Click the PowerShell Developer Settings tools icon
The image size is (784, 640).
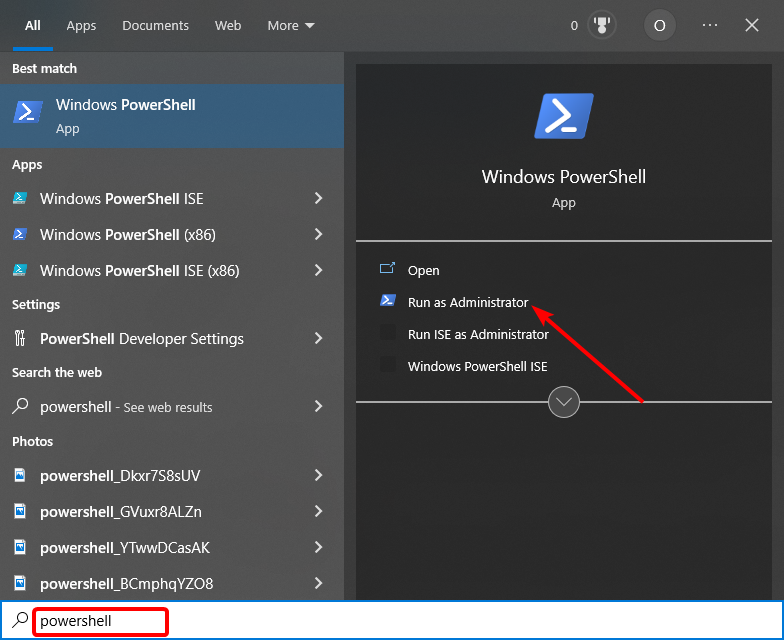click(x=20, y=338)
